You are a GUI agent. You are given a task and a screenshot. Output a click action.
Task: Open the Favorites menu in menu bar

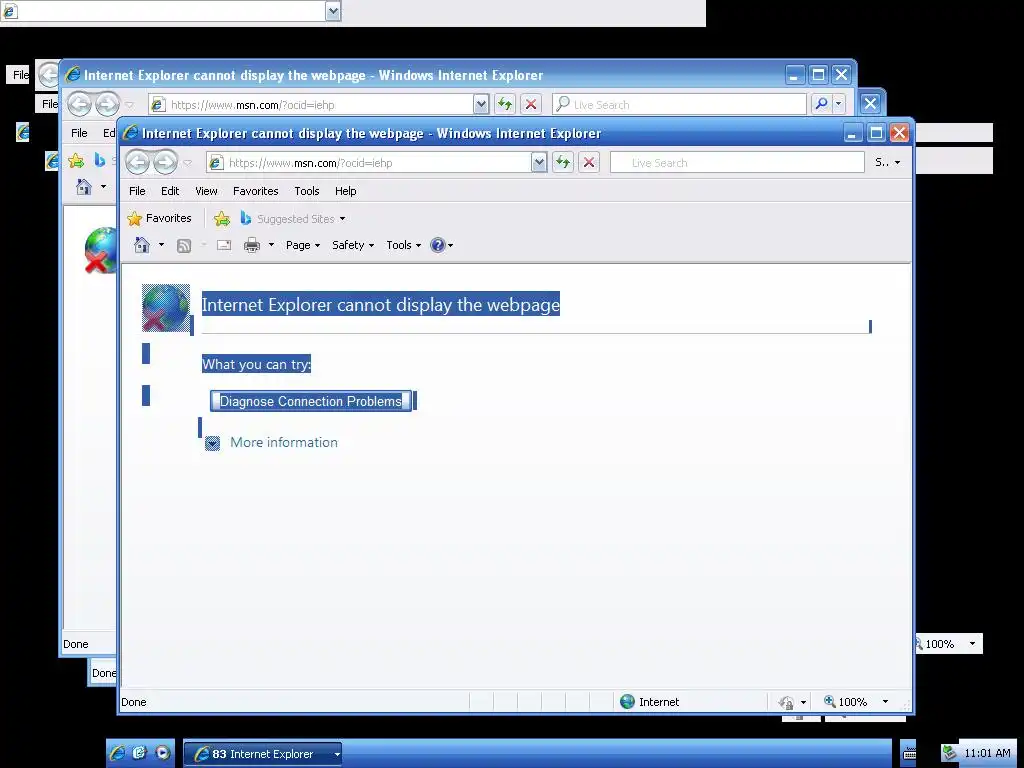click(x=255, y=191)
